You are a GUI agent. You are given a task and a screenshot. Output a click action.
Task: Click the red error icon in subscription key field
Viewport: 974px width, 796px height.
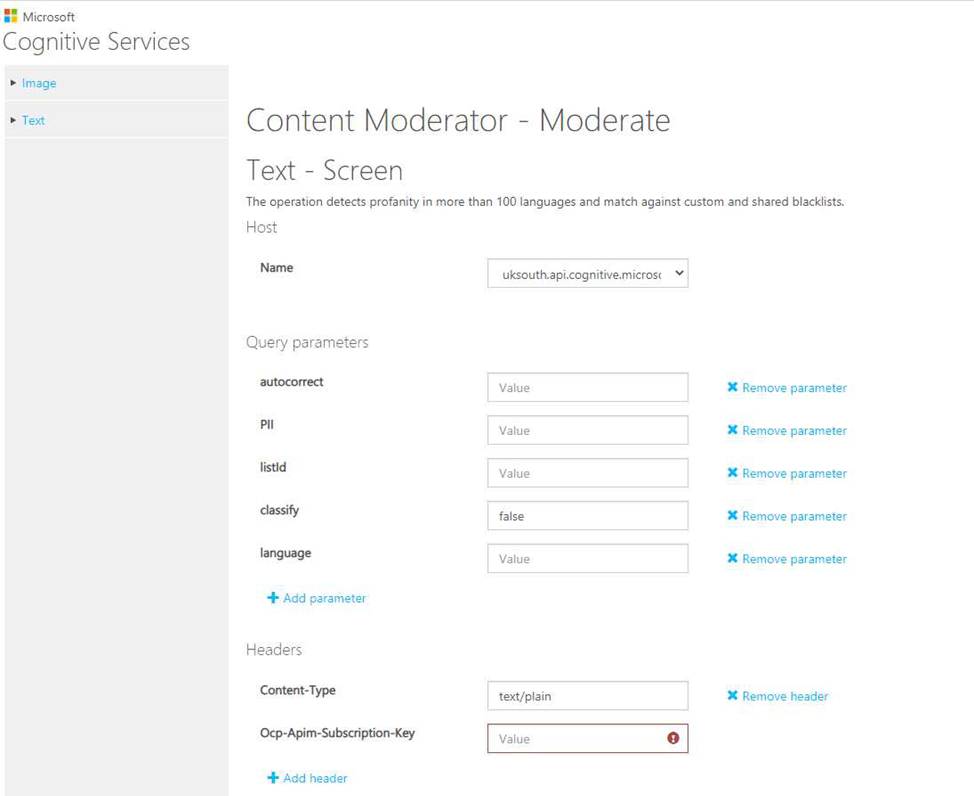(673, 738)
